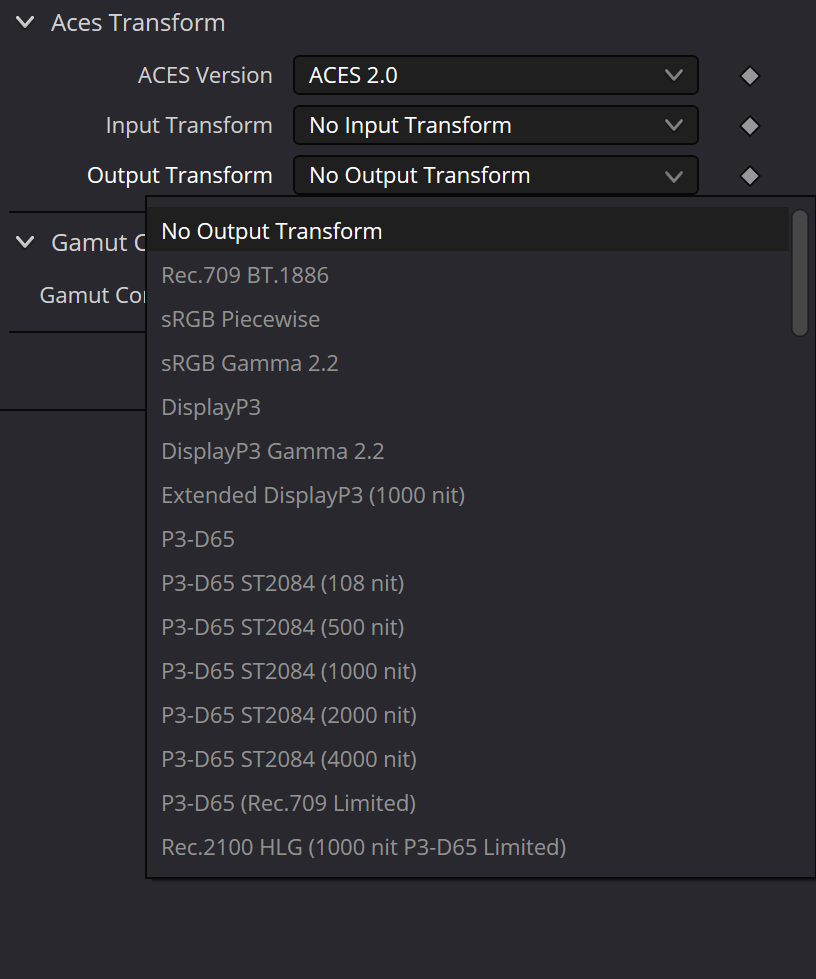Click the Input Transform label
The height and width of the screenshot is (979, 816).
click(x=189, y=125)
